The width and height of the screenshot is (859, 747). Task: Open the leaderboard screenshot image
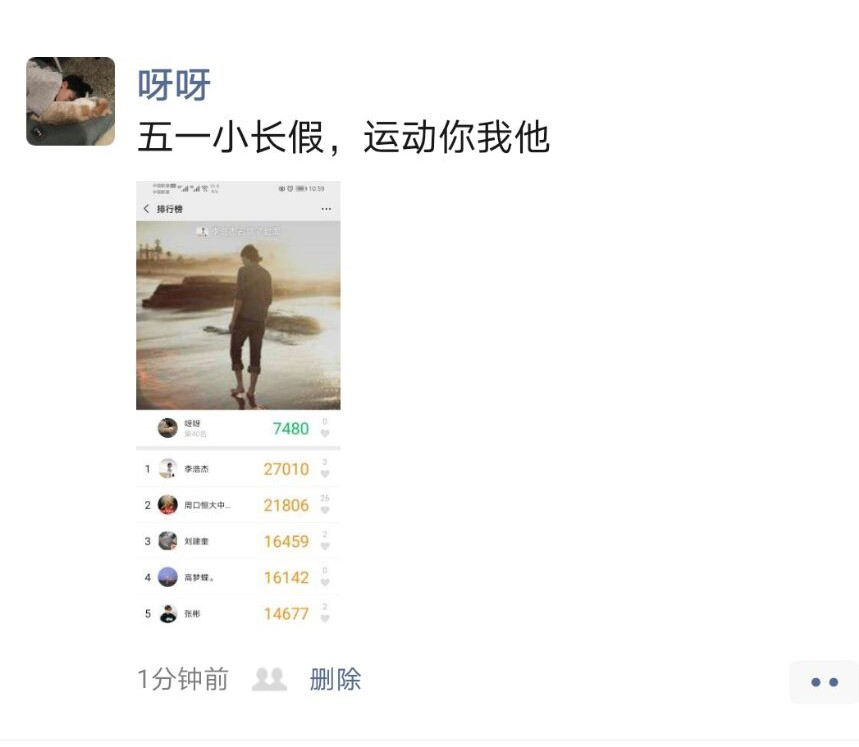pos(238,405)
